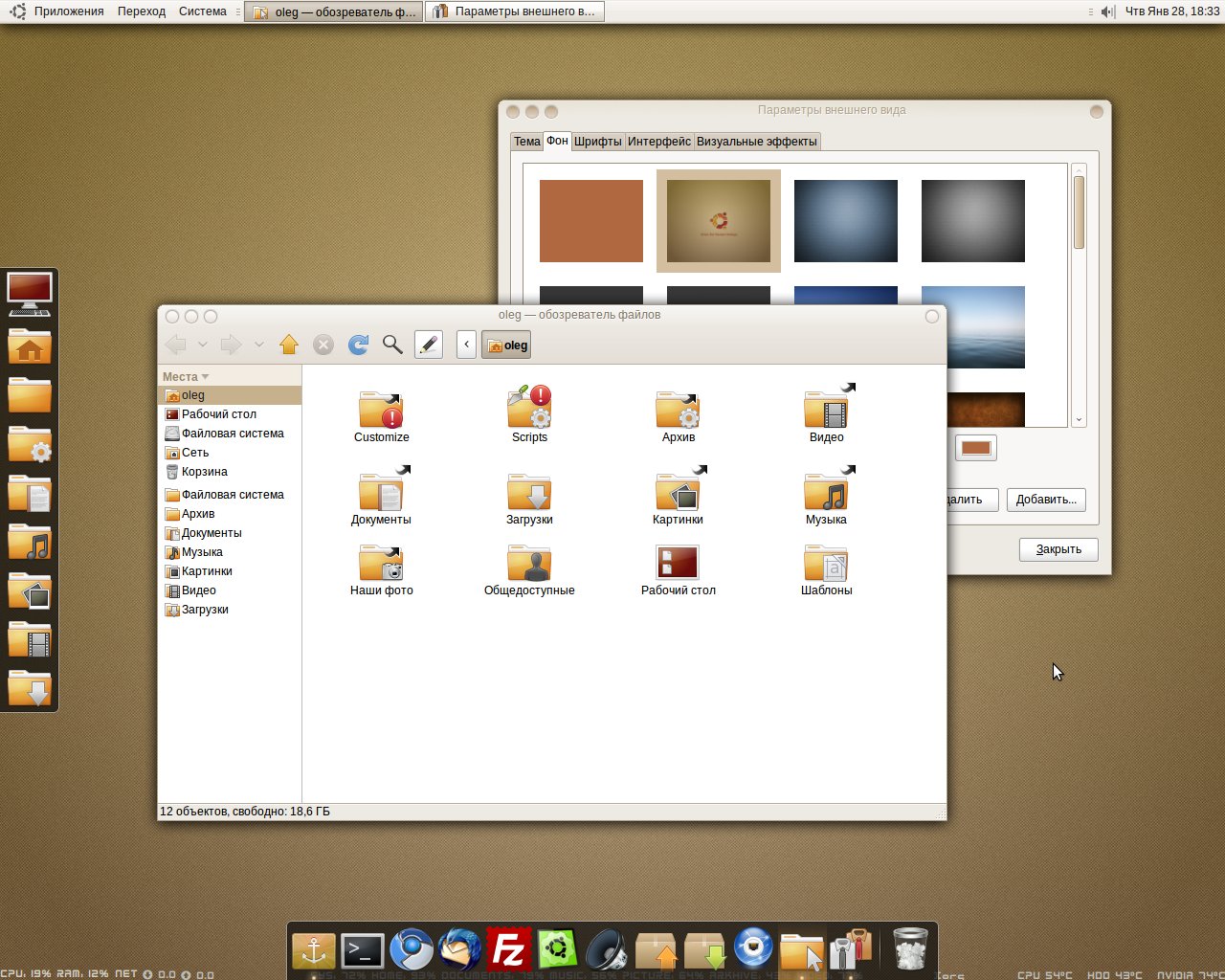The height and width of the screenshot is (980, 1225).
Task: Click the Stop loading icon in the file browser
Action: (323, 345)
